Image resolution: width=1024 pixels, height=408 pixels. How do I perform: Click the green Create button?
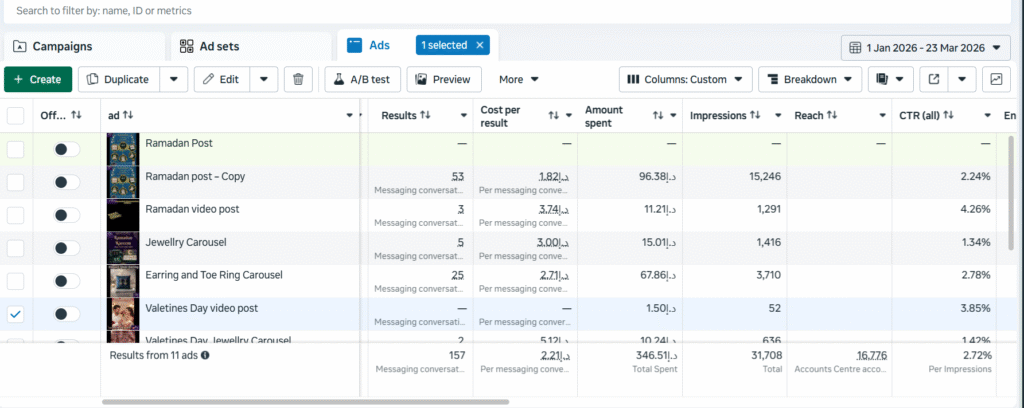[38, 79]
